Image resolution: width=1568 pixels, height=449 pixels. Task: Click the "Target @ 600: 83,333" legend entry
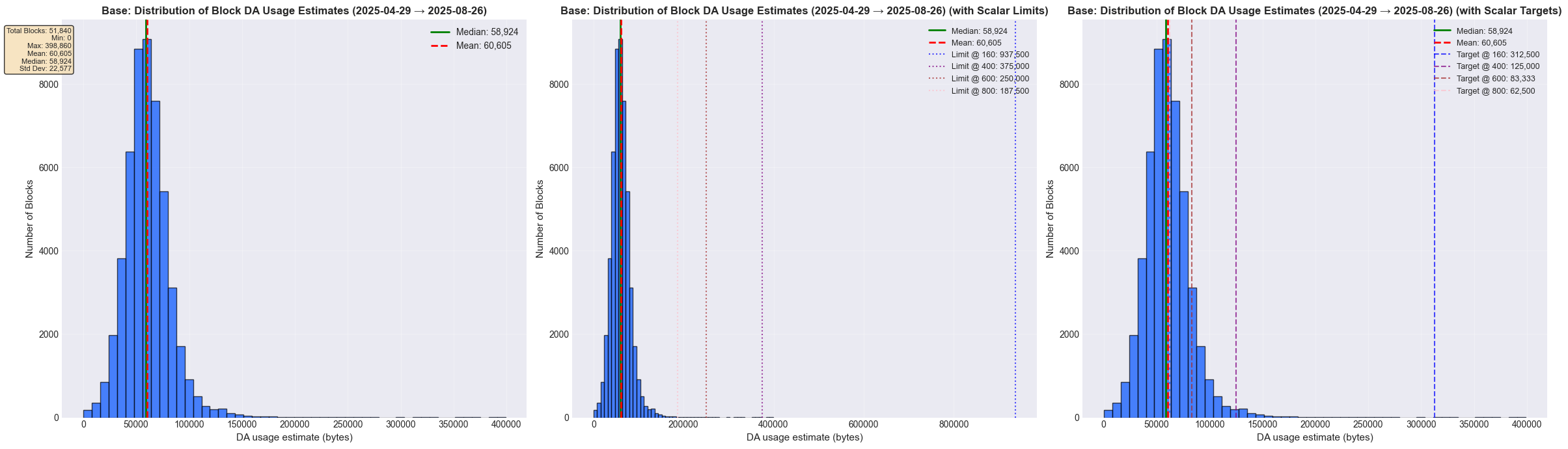(x=1495, y=79)
